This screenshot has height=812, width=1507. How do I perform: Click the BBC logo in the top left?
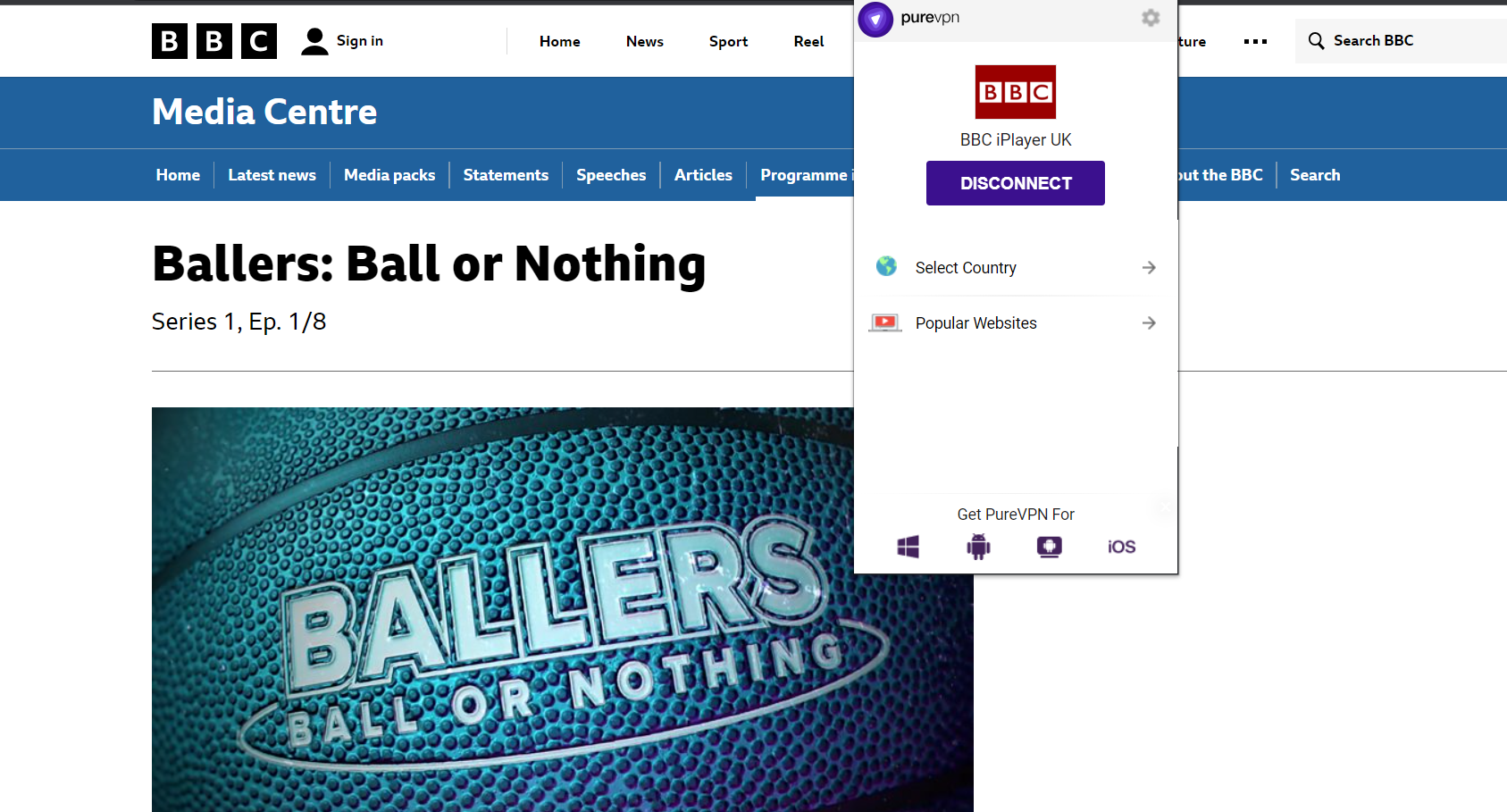point(213,40)
